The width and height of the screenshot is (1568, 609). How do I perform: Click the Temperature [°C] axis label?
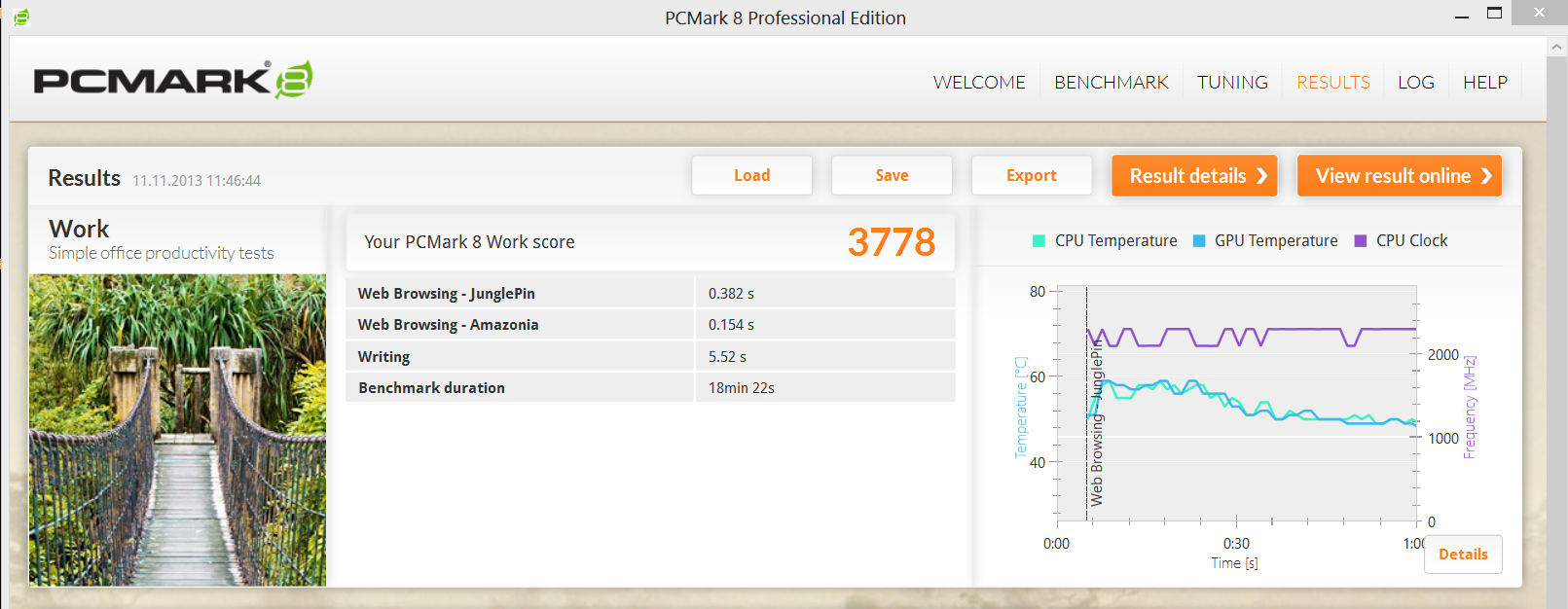pos(1021,407)
